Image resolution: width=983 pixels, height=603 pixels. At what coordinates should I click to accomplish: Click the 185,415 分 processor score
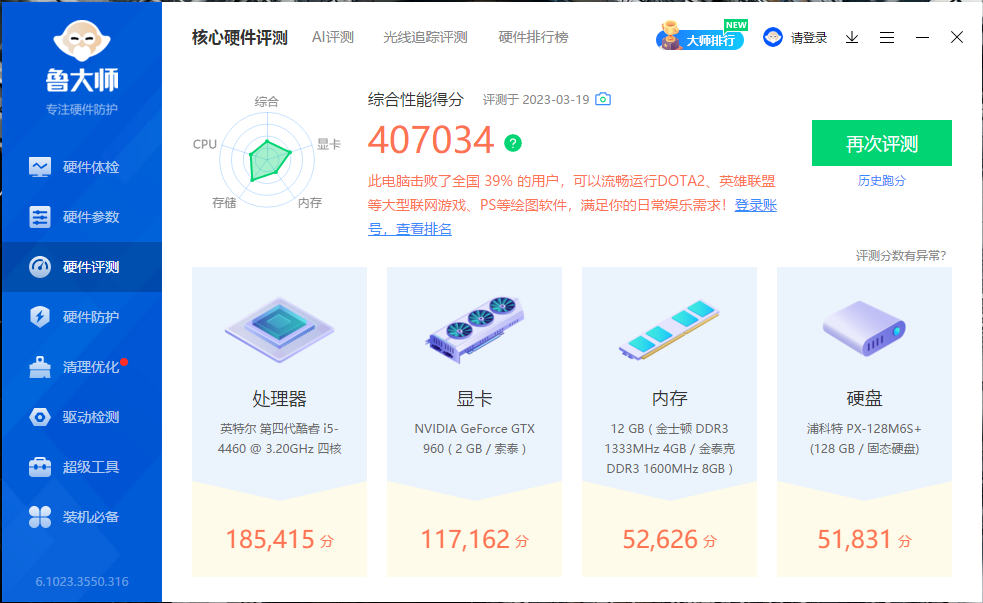(x=280, y=540)
